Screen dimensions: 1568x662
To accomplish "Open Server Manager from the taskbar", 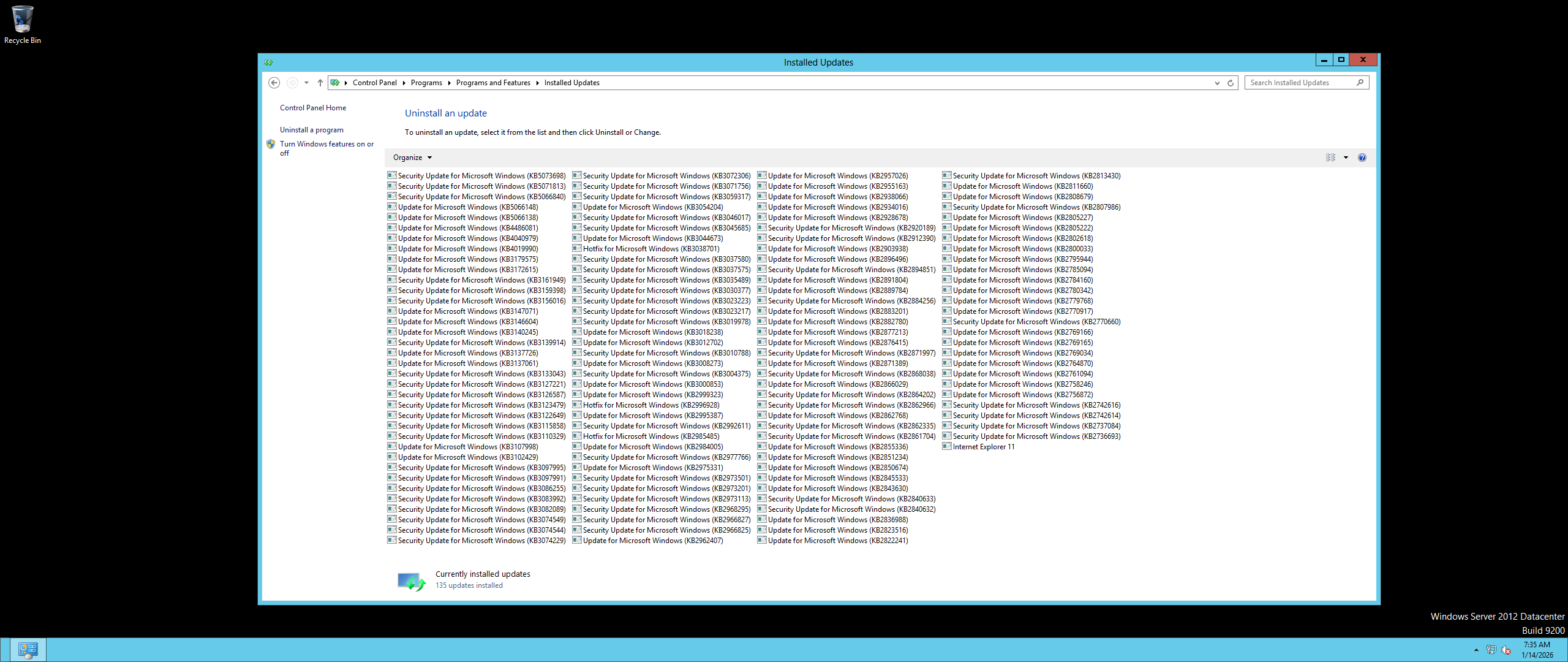I will click(x=28, y=650).
